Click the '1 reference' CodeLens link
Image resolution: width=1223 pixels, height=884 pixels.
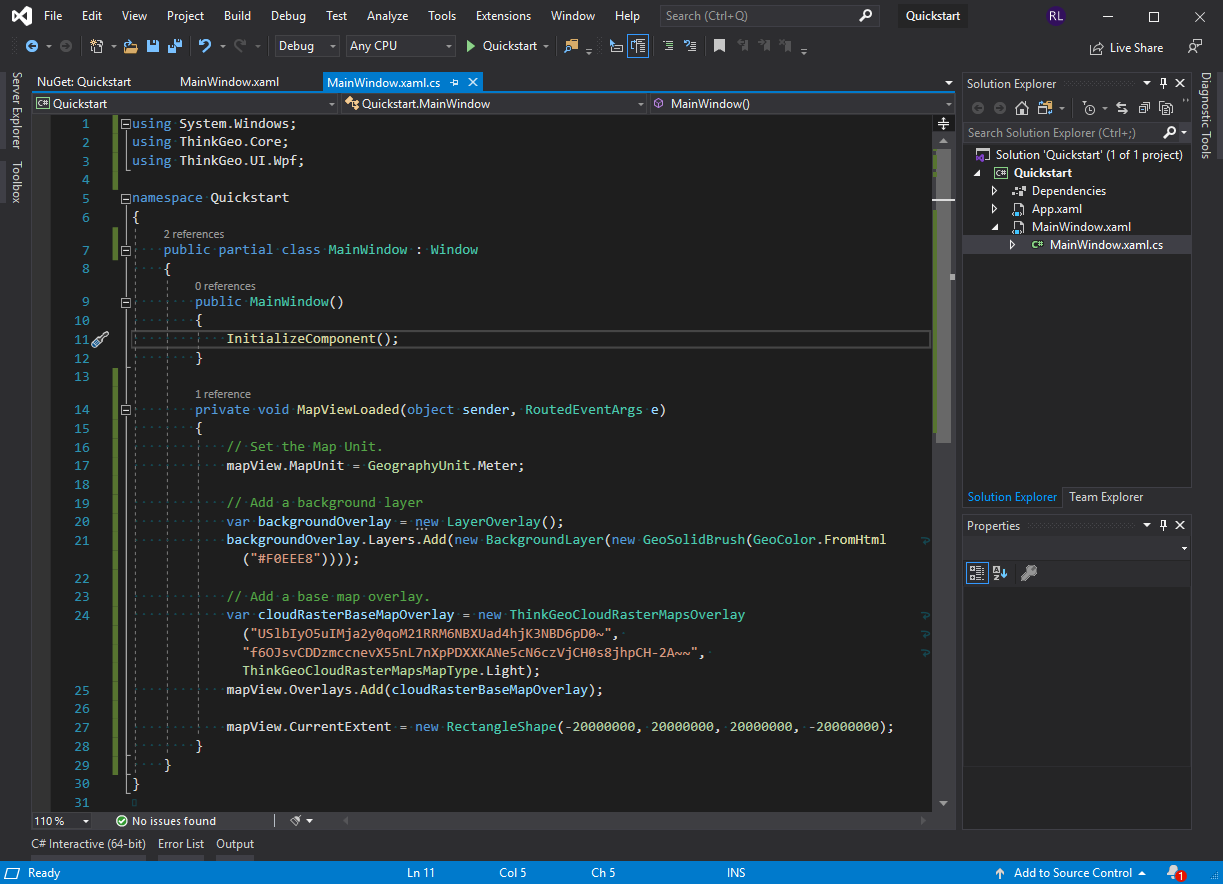click(223, 394)
